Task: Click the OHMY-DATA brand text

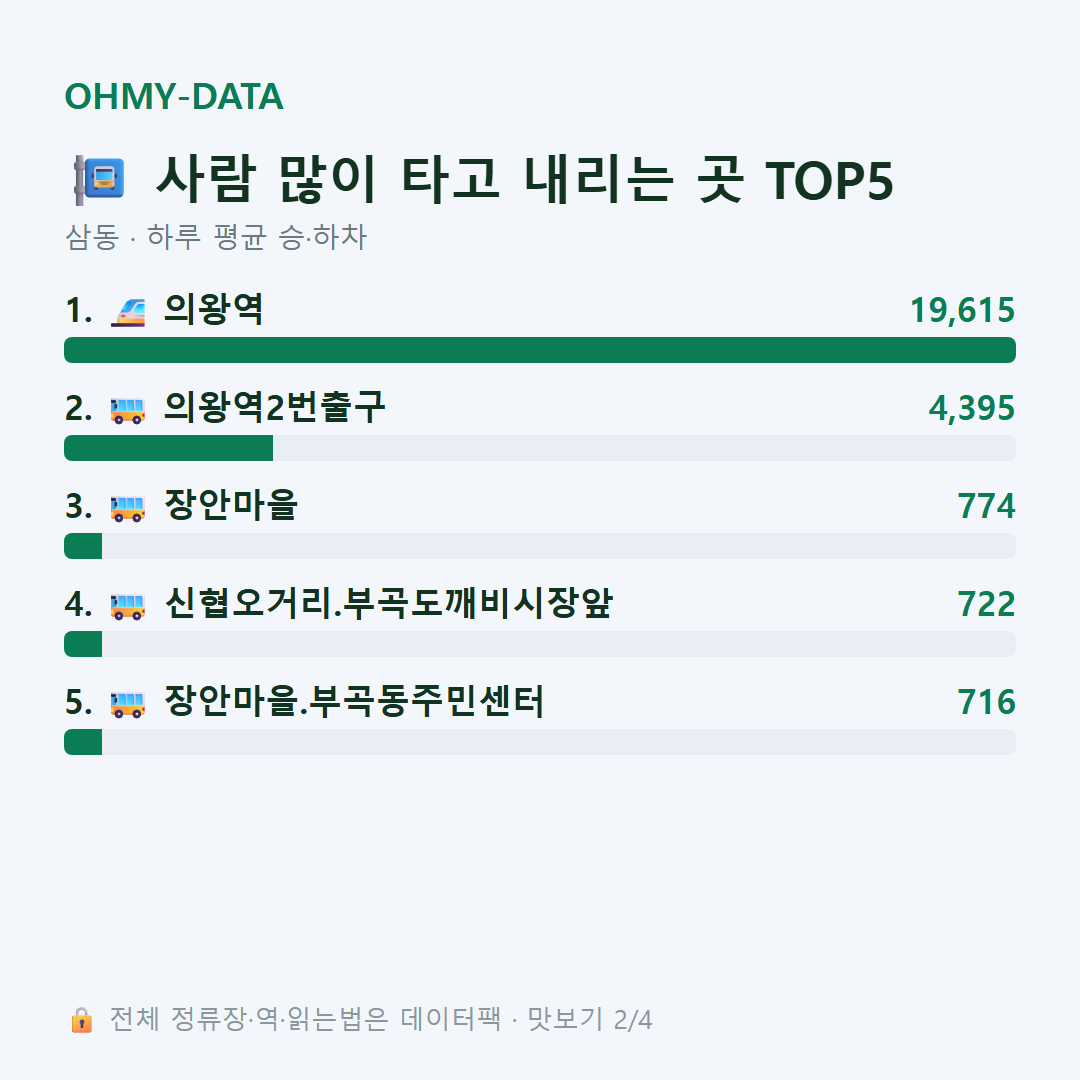Action: click(174, 96)
